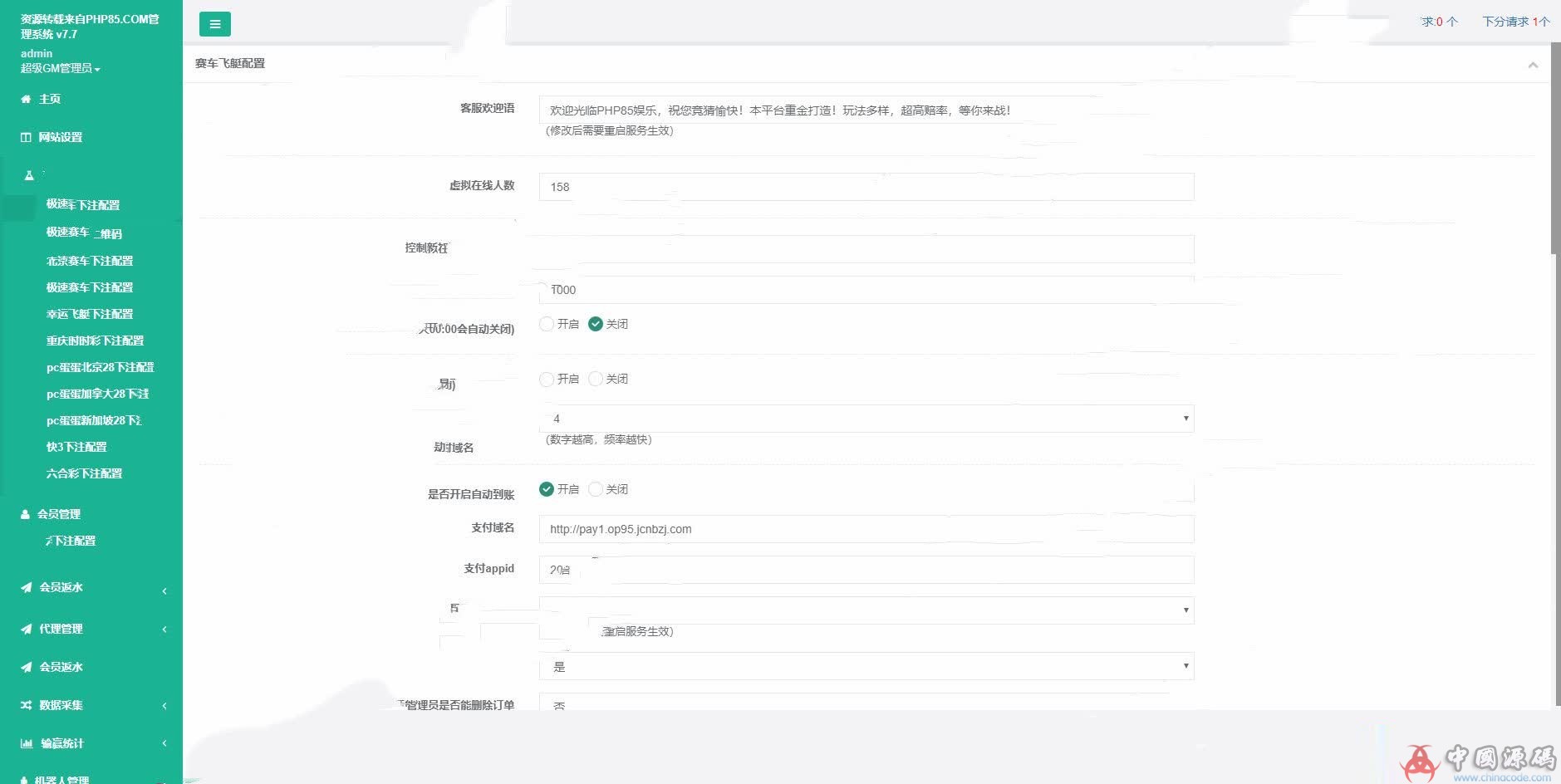The width and height of the screenshot is (1561, 784).
Task: Click the 客服欢迎语 text field
Action: 866,110
